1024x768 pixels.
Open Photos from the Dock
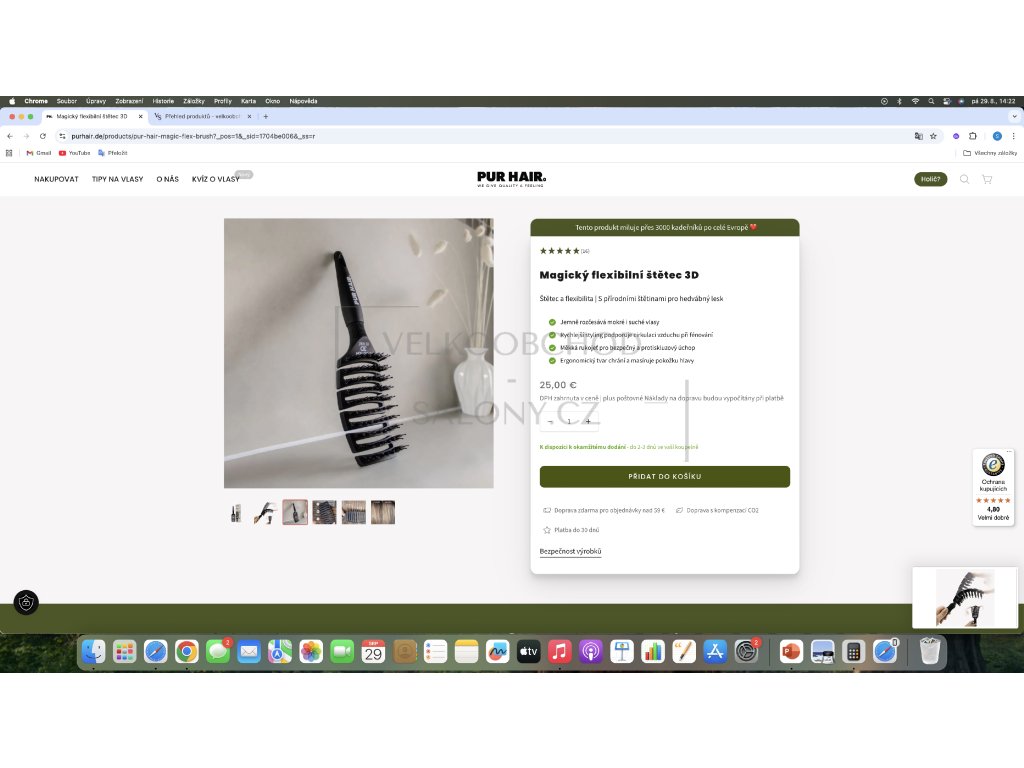click(x=311, y=651)
